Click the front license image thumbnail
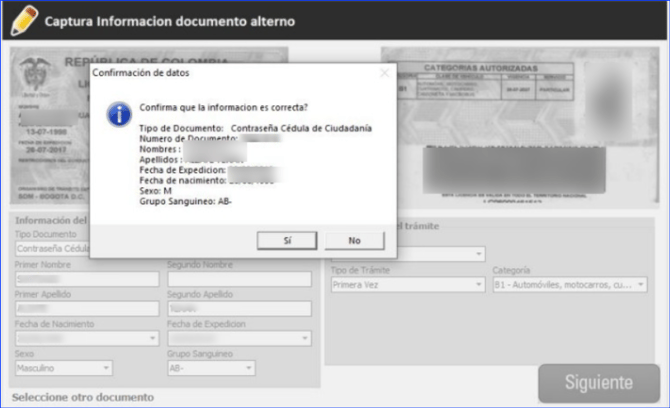 tap(50, 125)
